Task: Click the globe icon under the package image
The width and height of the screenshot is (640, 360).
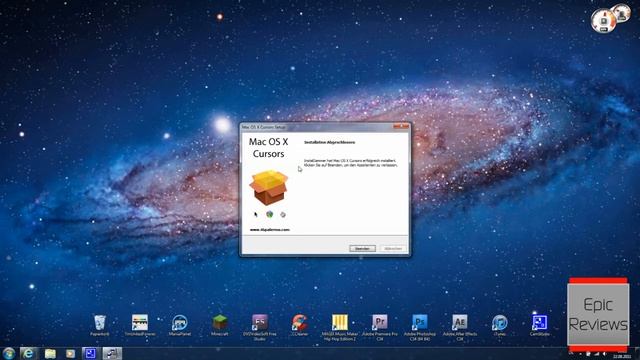Action: point(269,214)
